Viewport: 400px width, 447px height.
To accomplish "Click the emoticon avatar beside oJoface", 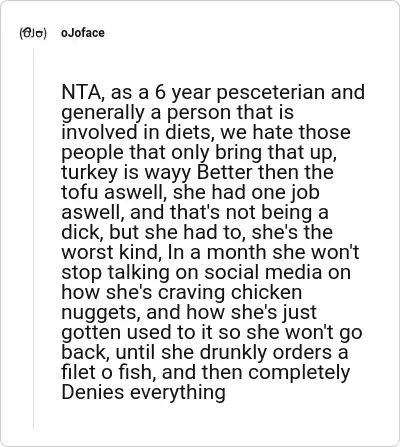I will click(x=33, y=33).
